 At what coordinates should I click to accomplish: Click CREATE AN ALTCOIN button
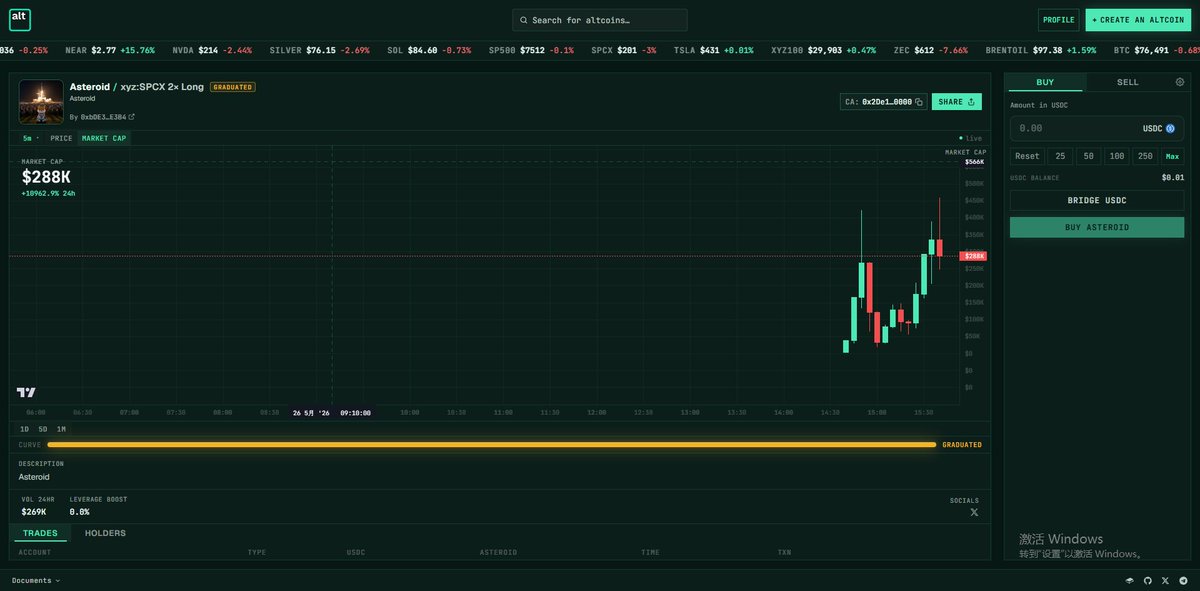click(1137, 20)
